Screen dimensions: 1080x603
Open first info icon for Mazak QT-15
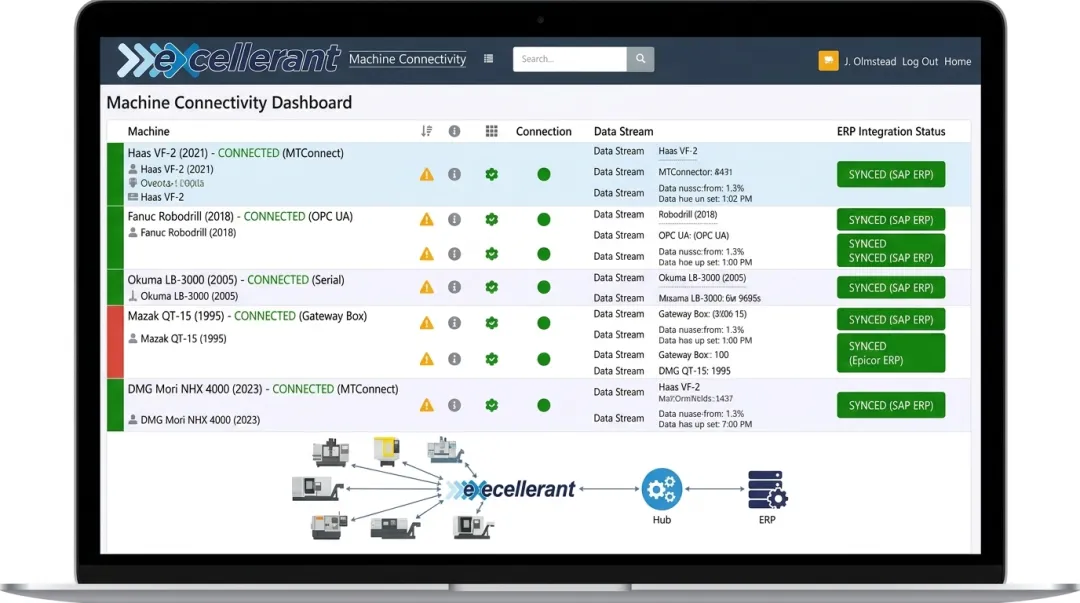[x=455, y=323]
